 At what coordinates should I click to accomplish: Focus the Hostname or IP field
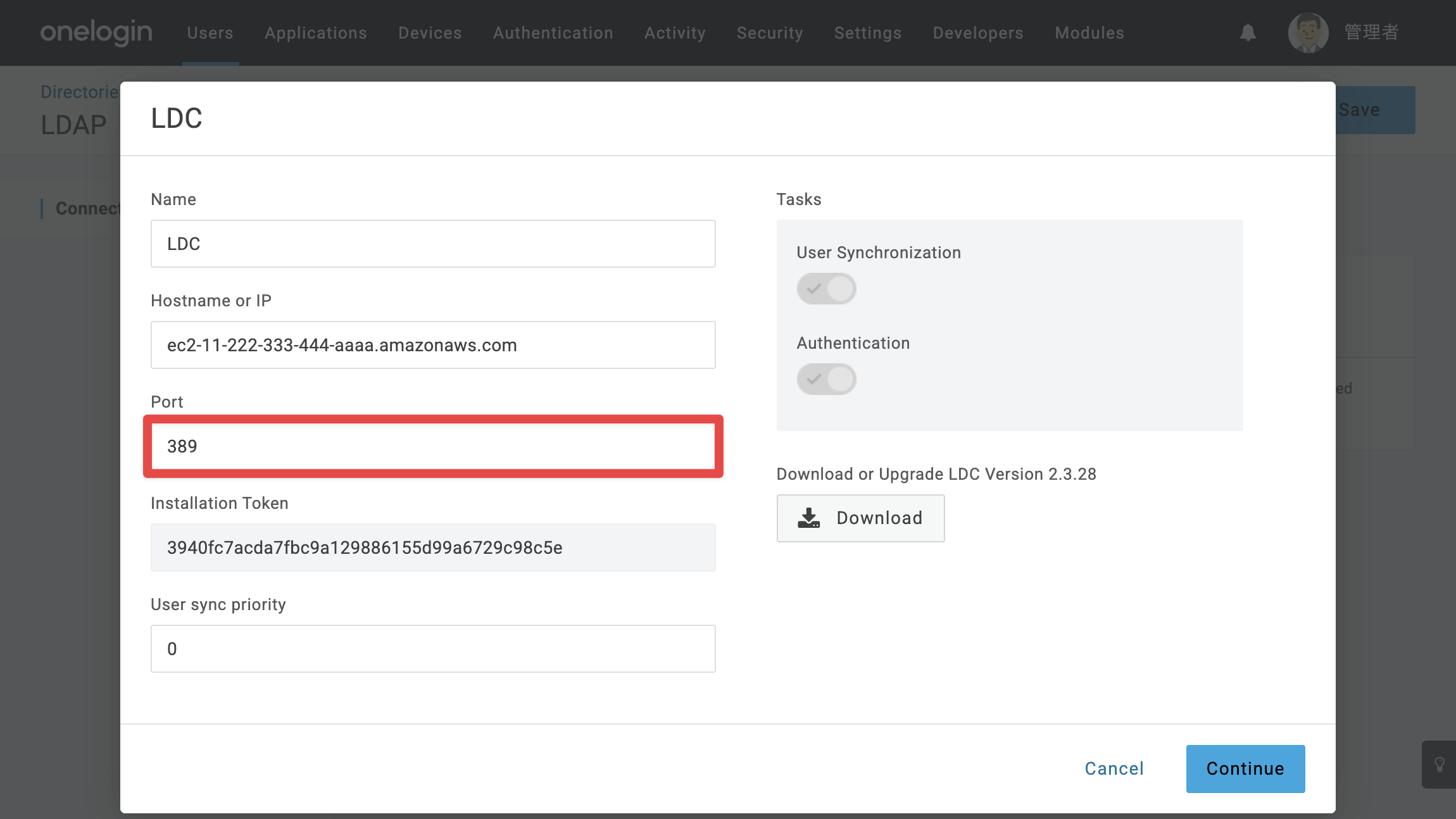click(x=433, y=345)
